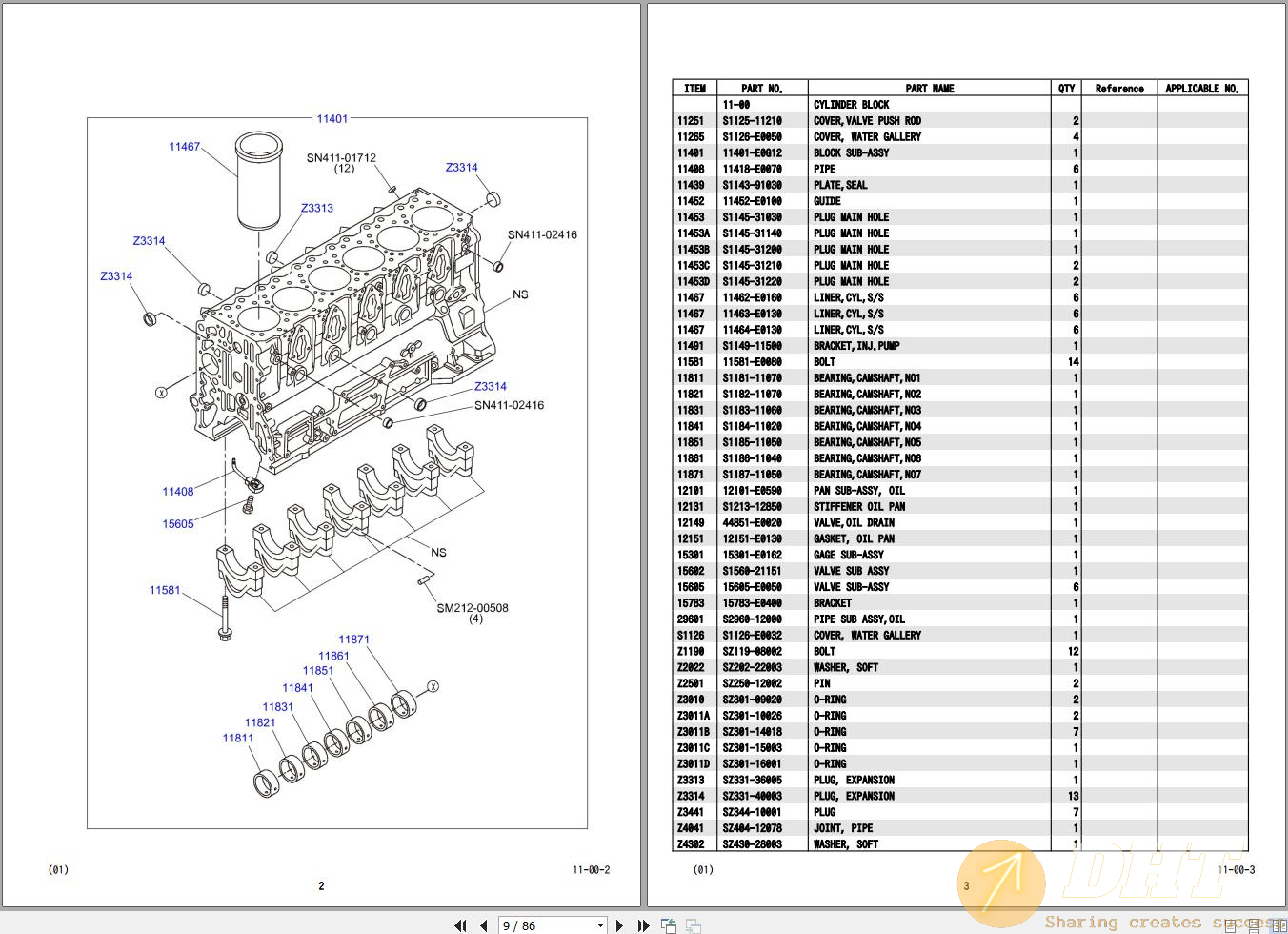Click part number 11418-E0070
Image resolution: width=1288 pixels, height=934 pixels.
[753, 169]
